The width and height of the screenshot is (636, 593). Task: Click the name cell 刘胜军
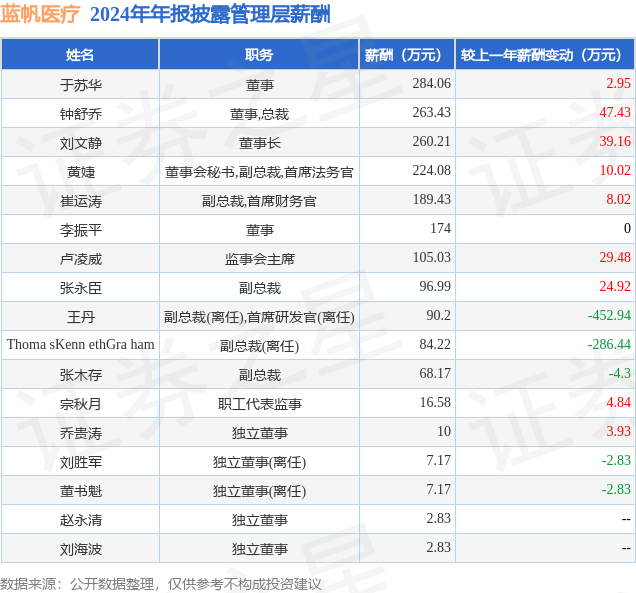tap(81, 462)
